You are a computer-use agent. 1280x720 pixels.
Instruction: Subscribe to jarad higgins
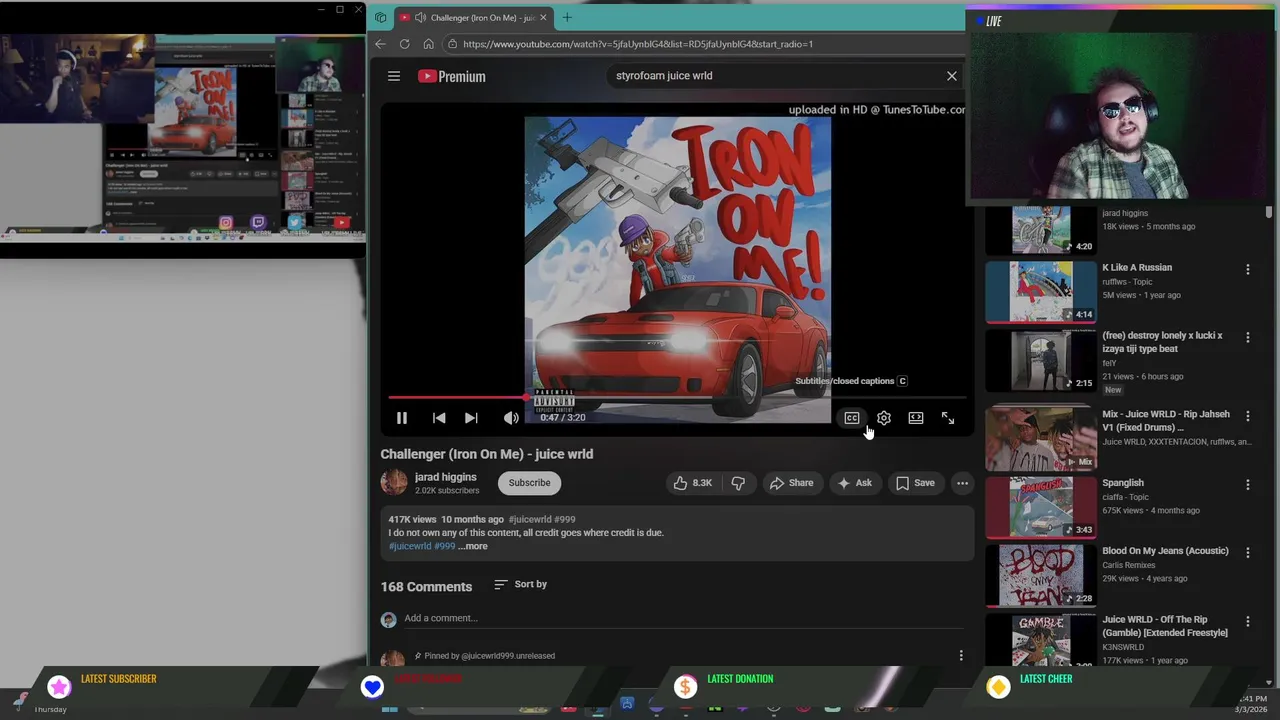click(x=529, y=483)
